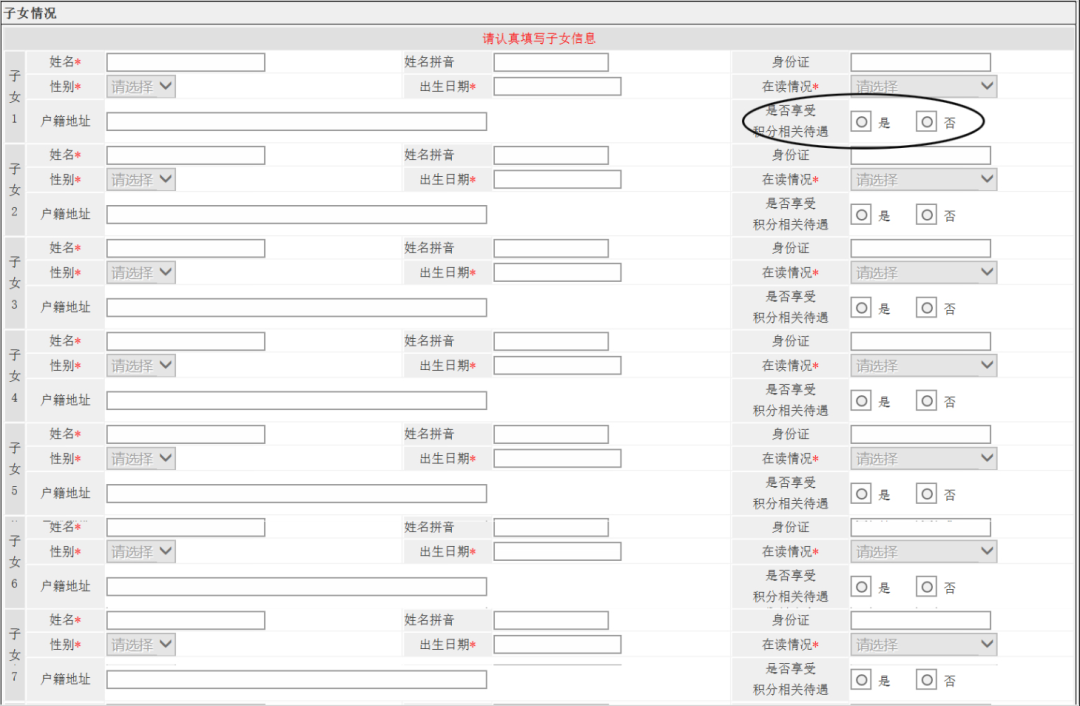Expand 性别 dropdown for 子女3
This screenshot has height=706, width=1080.
141,273
